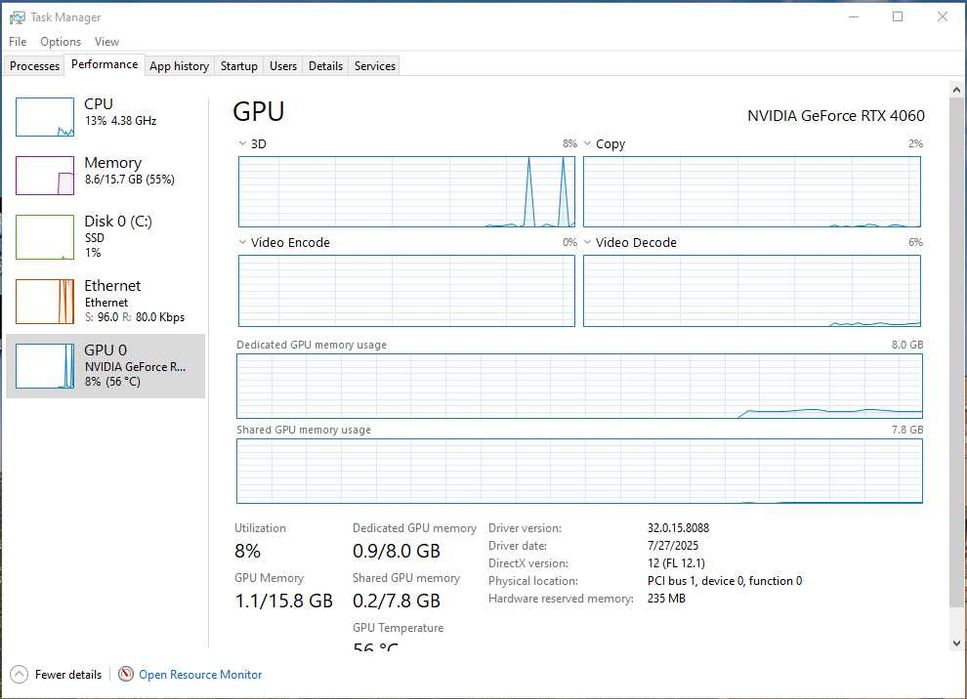Screen dimensions: 967x699
Task: Switch to the Startup tab
Action: (x=239, y=66)
